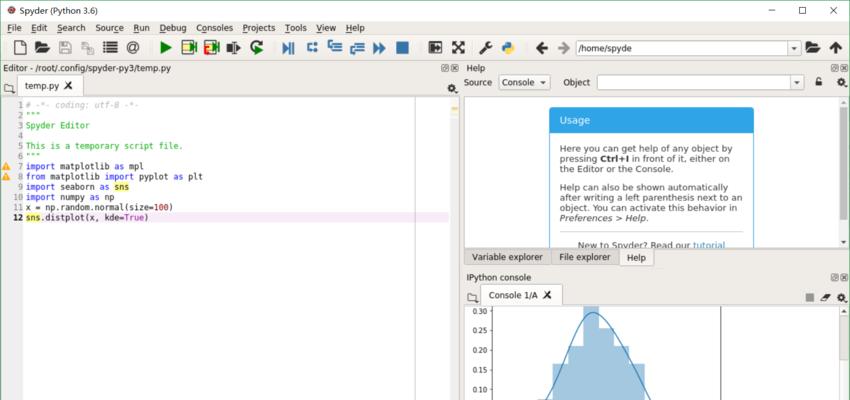Run selection or current line
This screenshot has width=850, height=400.
point(234,48)
